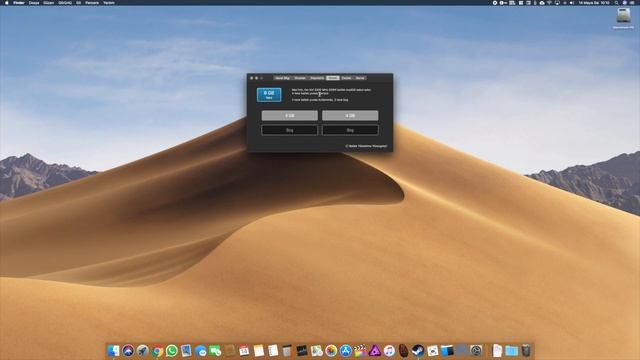Image resolution: width=640 pixels, height=360 pixels.
Task: Open System Preferences gear in dock
Action: (x=476, y=351)
